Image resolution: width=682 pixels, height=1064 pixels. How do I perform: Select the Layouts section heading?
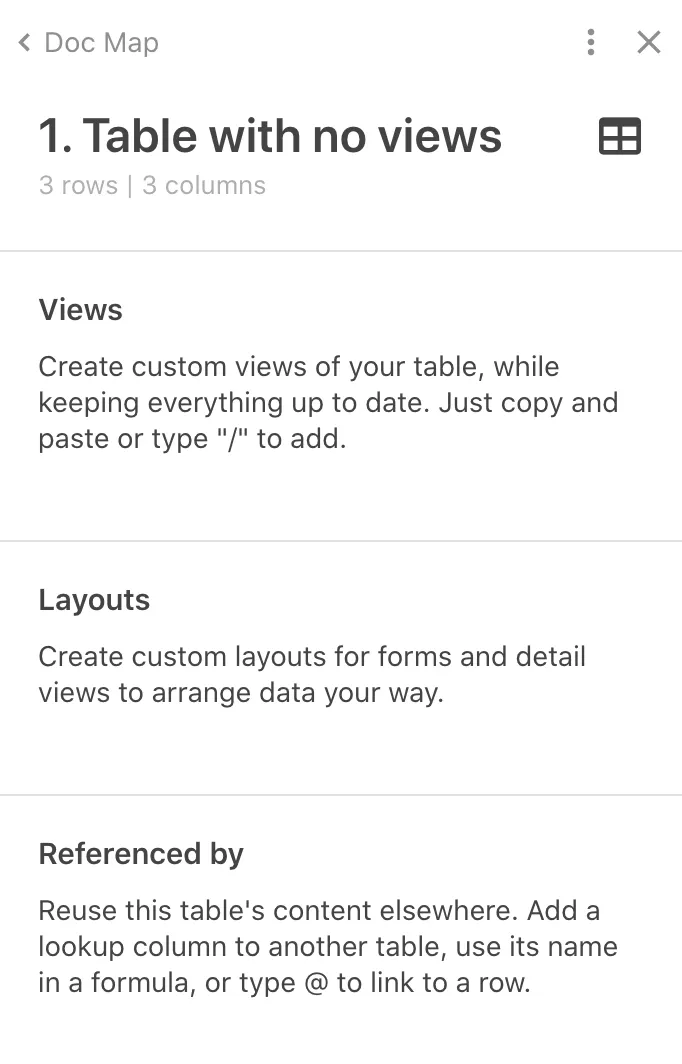(94, 600)
